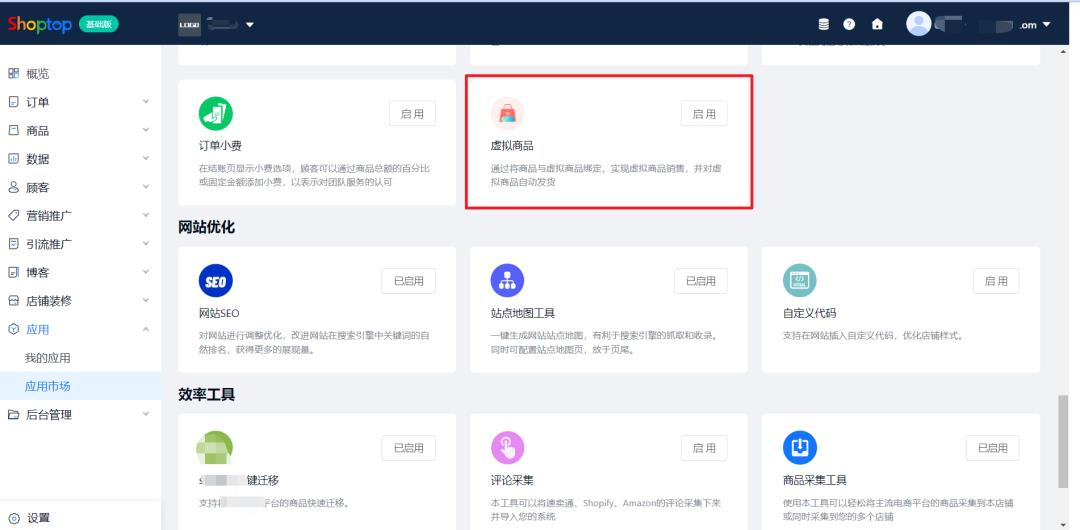Screen dimensions: 1080x530
Task: Click the 商品采集工具 download icon
Action: pos(800,448)
